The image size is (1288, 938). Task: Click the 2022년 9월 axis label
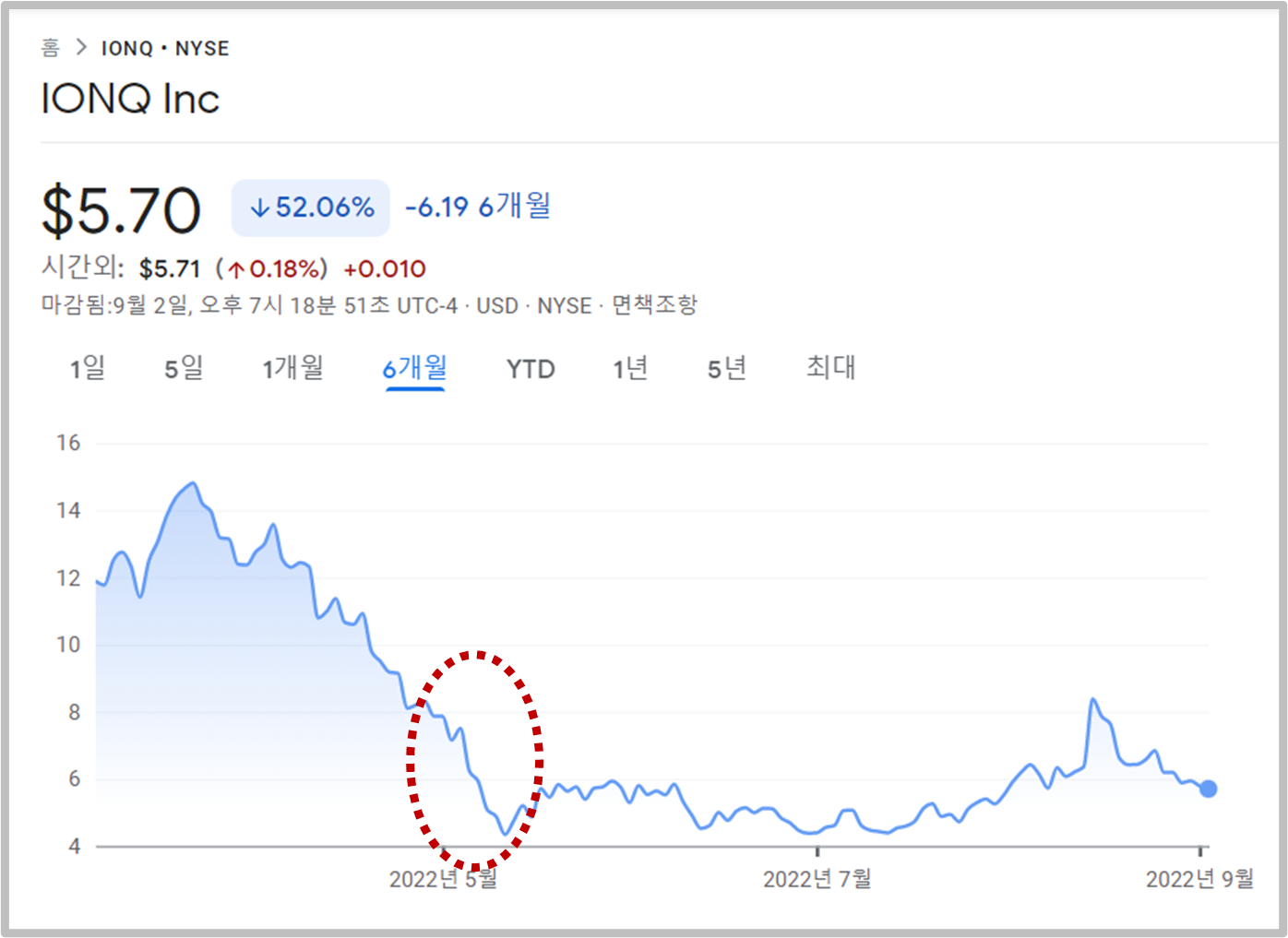point(1200,879)
